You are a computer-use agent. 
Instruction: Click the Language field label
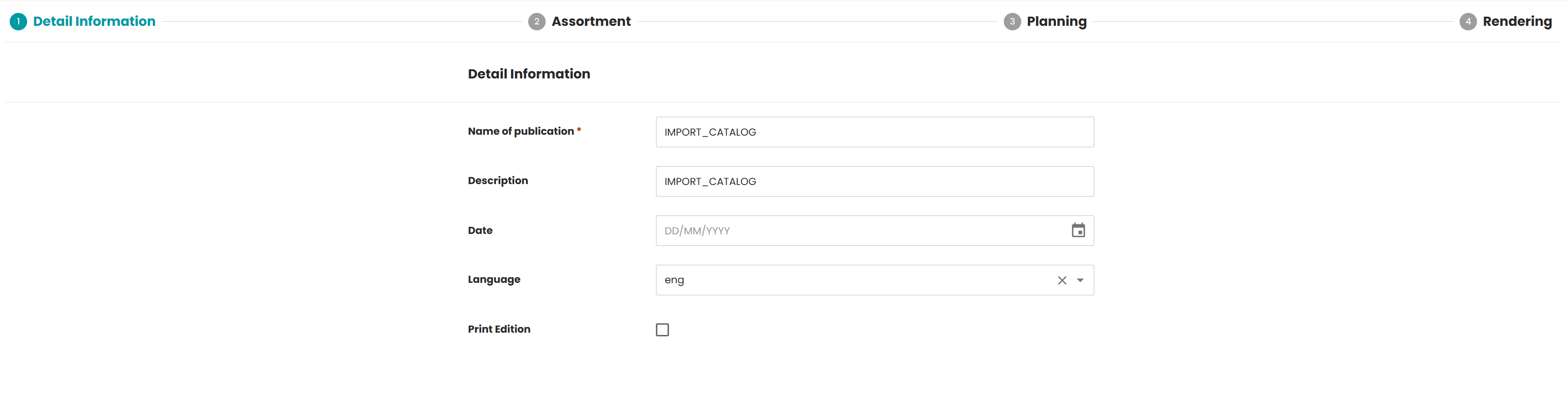(494, 280)
